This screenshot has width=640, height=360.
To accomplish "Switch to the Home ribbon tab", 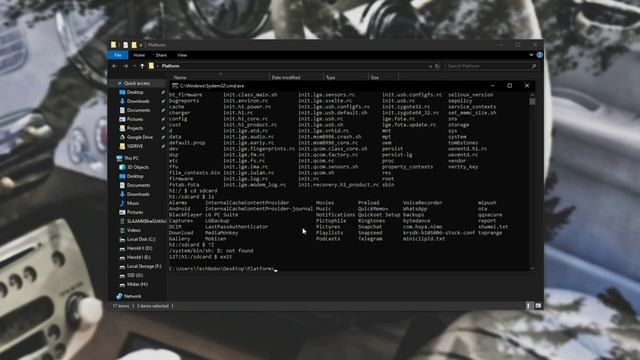I will point(139,55).
